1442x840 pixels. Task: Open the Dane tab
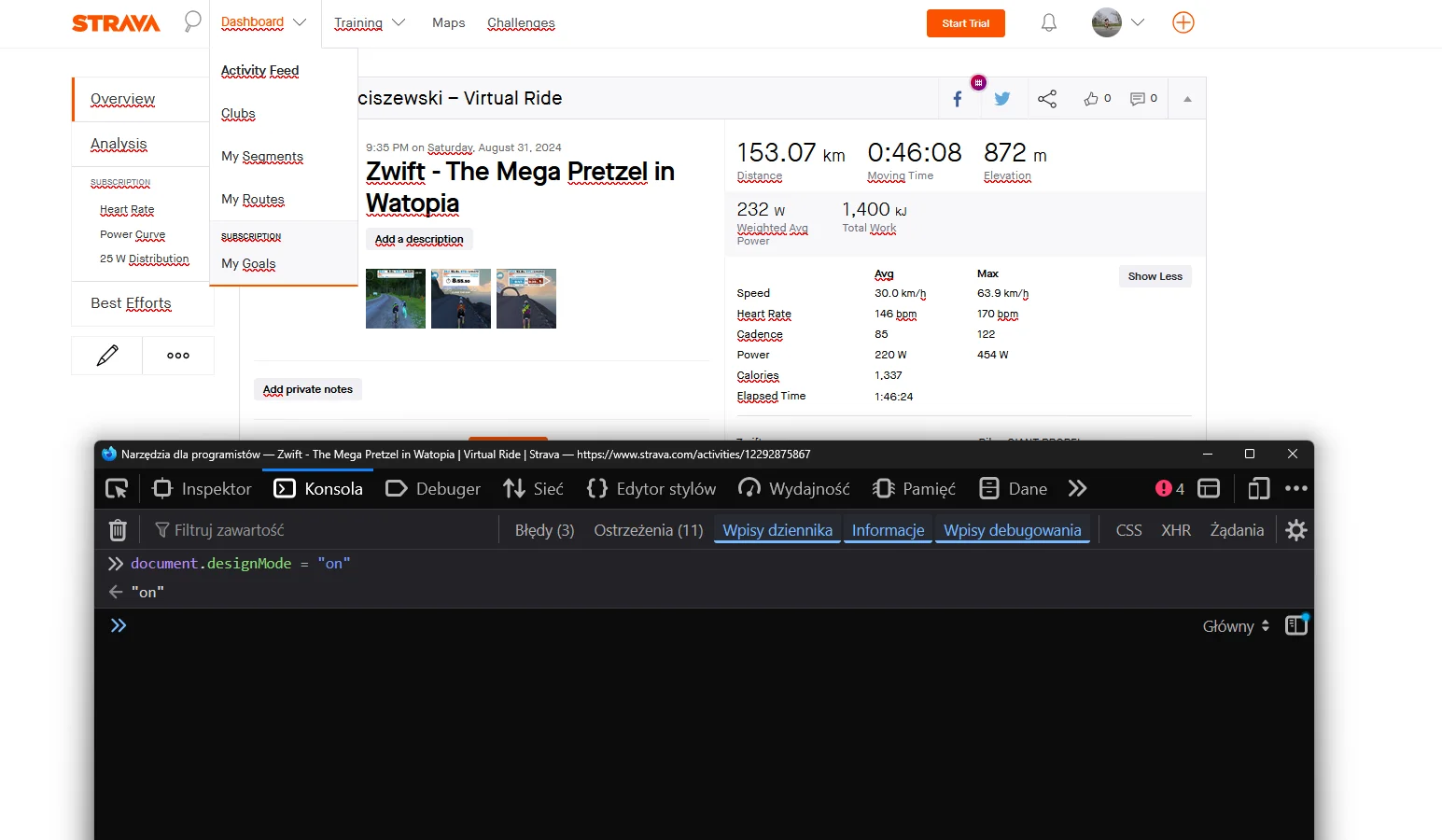(x=1013, y=488)
